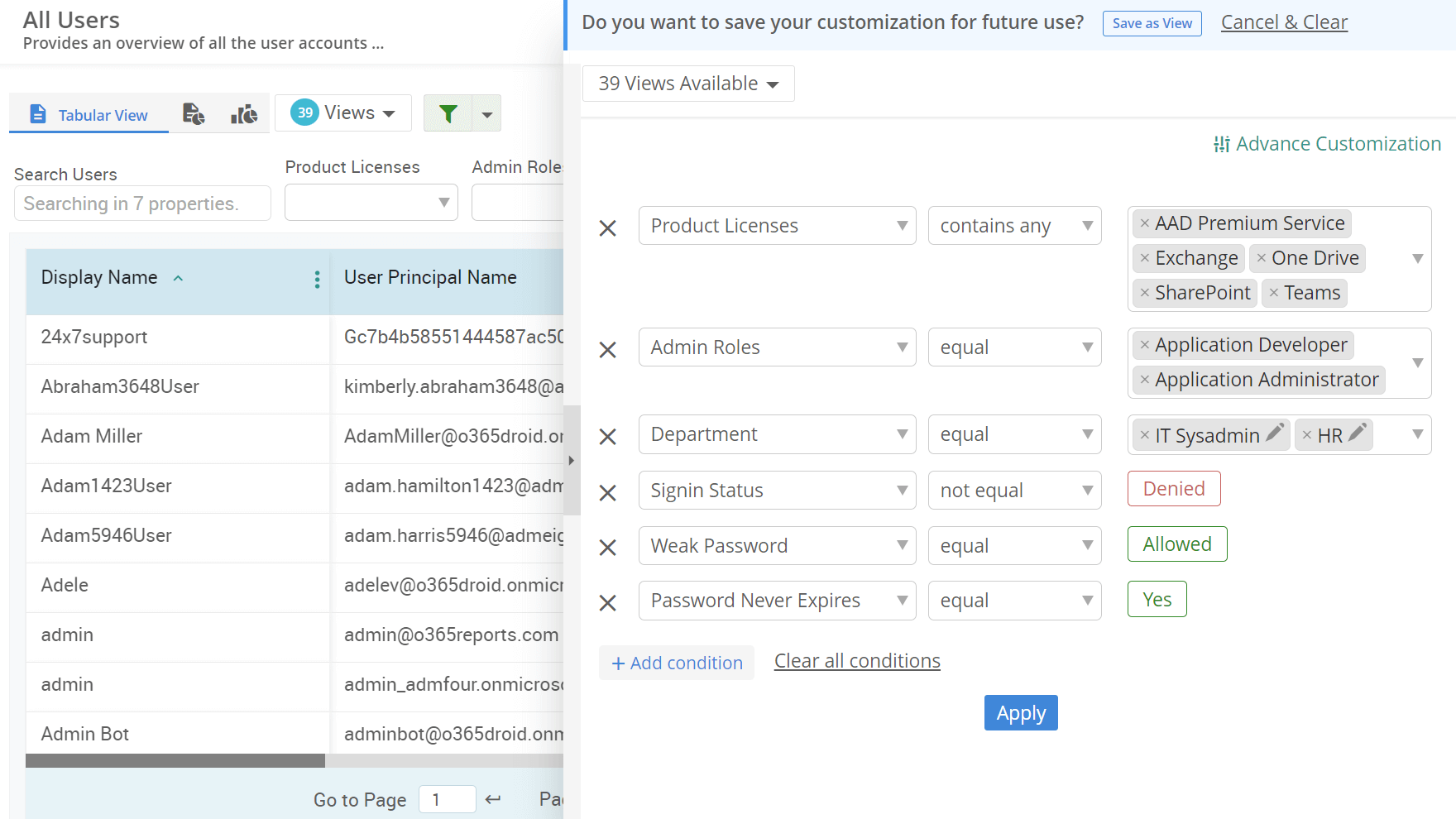Remove Application Developer role tag using its ×

[x=1144, y=344]
